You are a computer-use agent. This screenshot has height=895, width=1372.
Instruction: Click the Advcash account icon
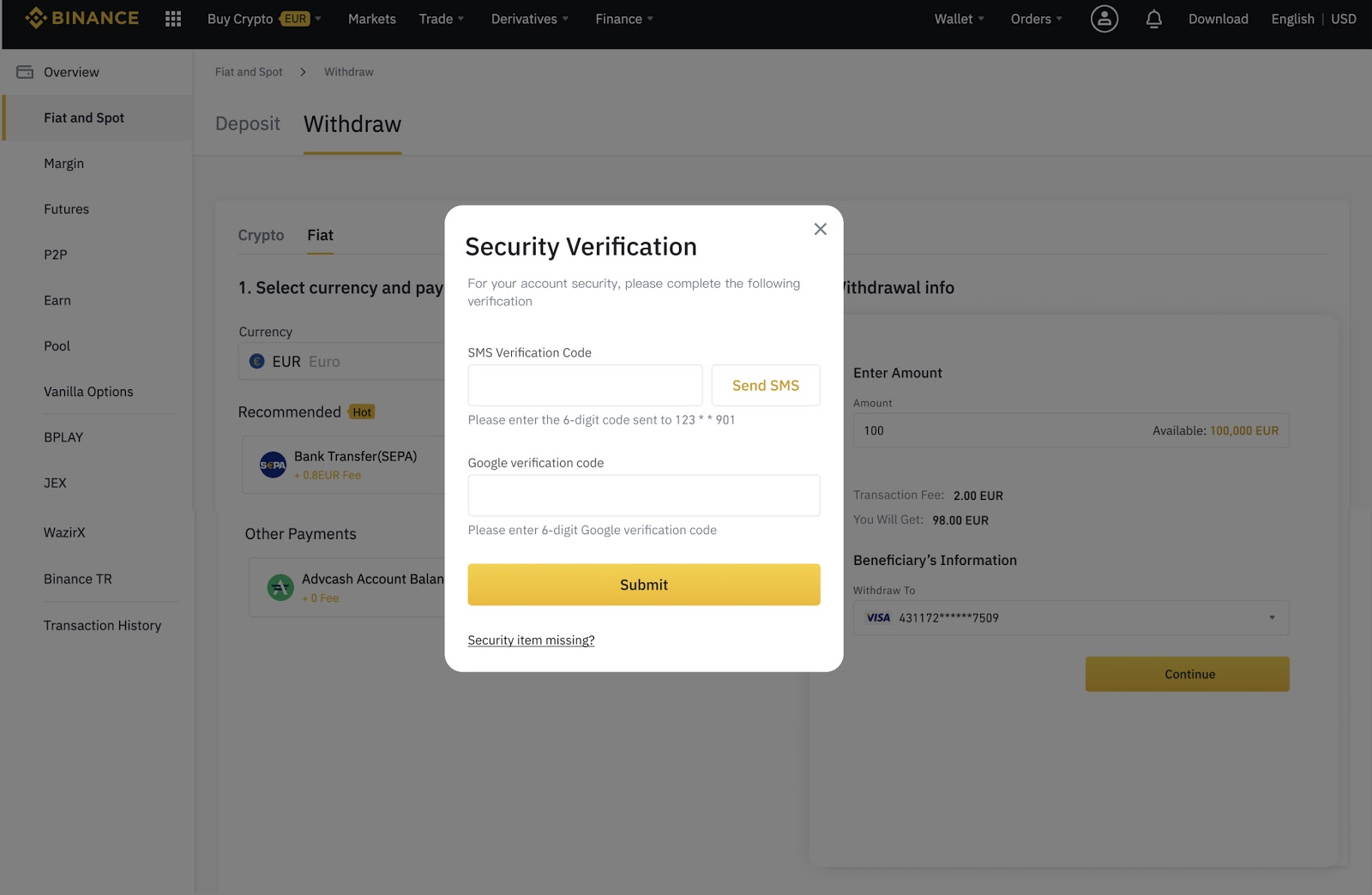coord(280,587)
